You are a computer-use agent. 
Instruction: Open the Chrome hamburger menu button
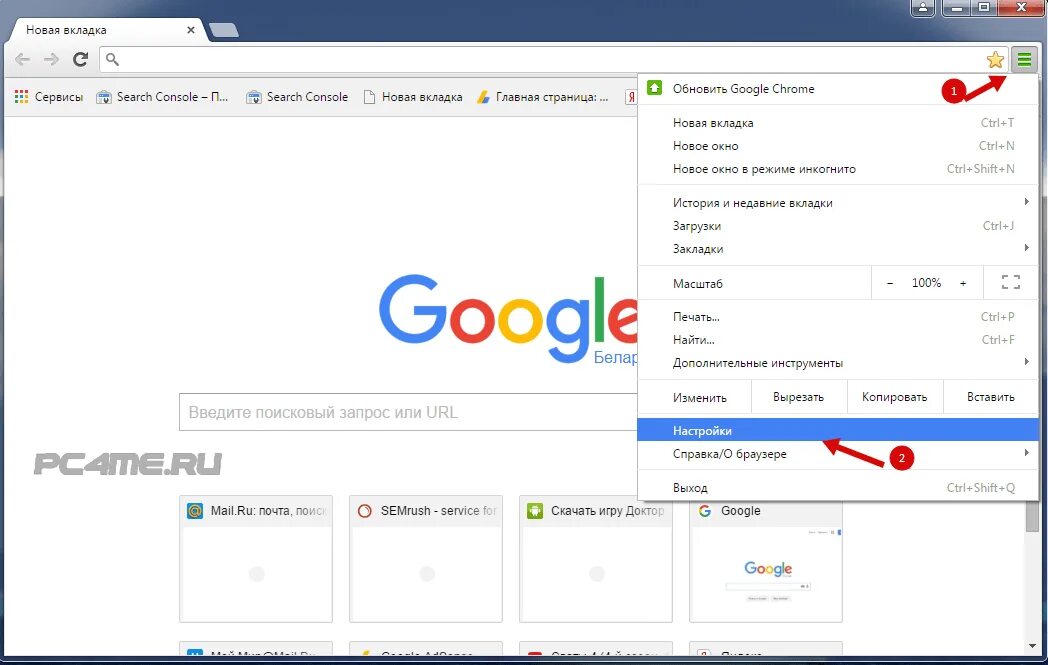(x=1024, y=60)
